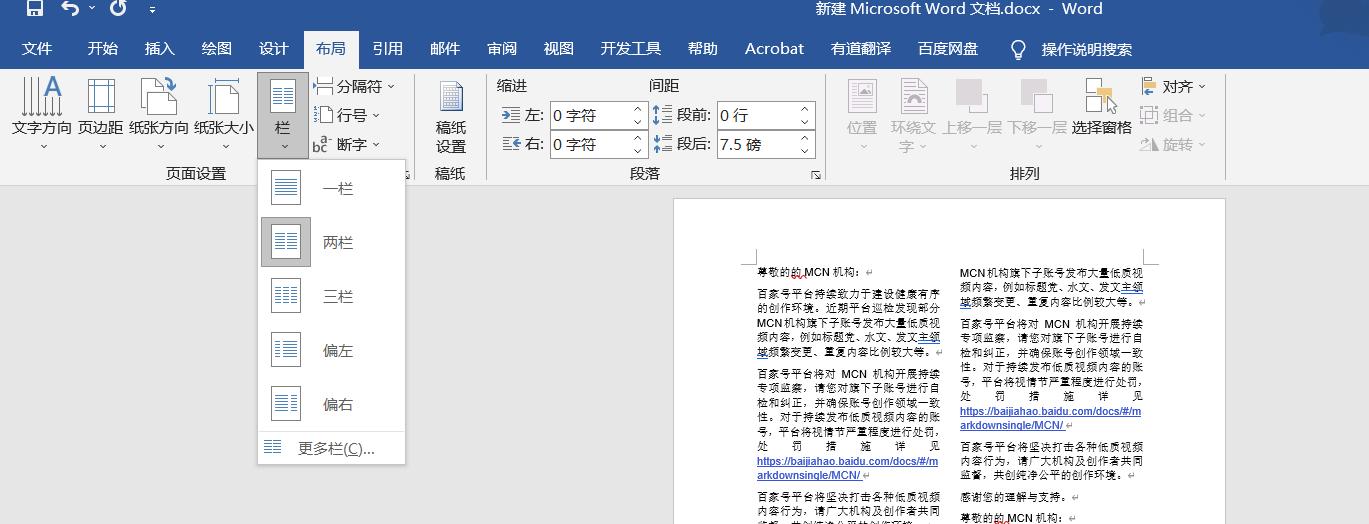
Task: Switch to the 百度网盘 tab
Action: click(x=947, y=49)
